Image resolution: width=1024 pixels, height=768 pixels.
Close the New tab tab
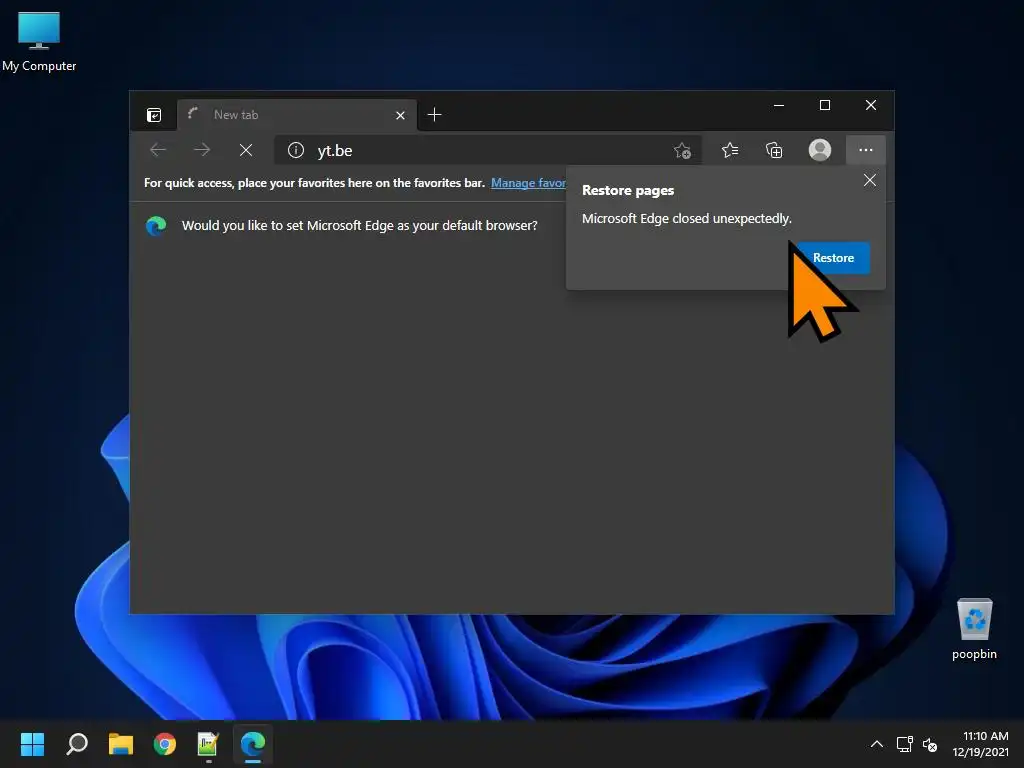400,116
